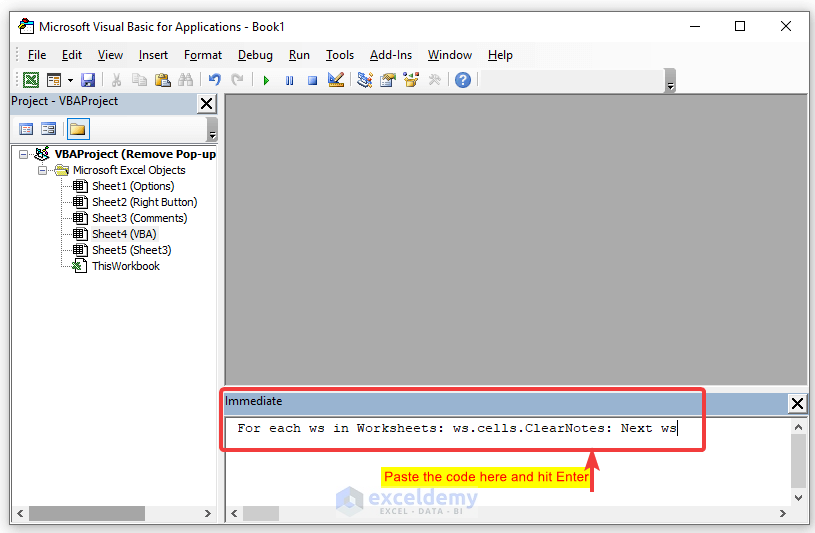Click Immediate window scroll up arrow

(798, 427)
